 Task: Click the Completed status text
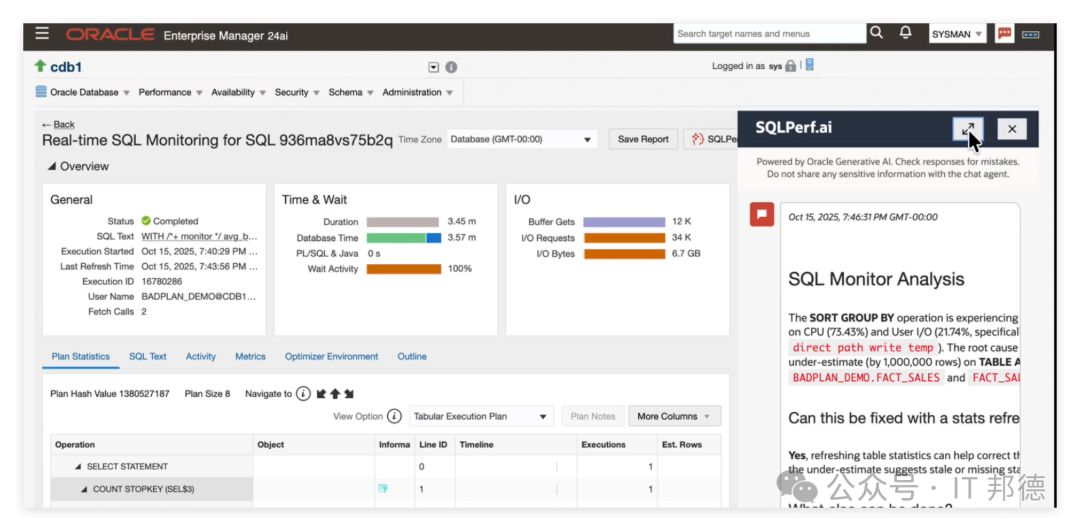[x=175, y=221]
